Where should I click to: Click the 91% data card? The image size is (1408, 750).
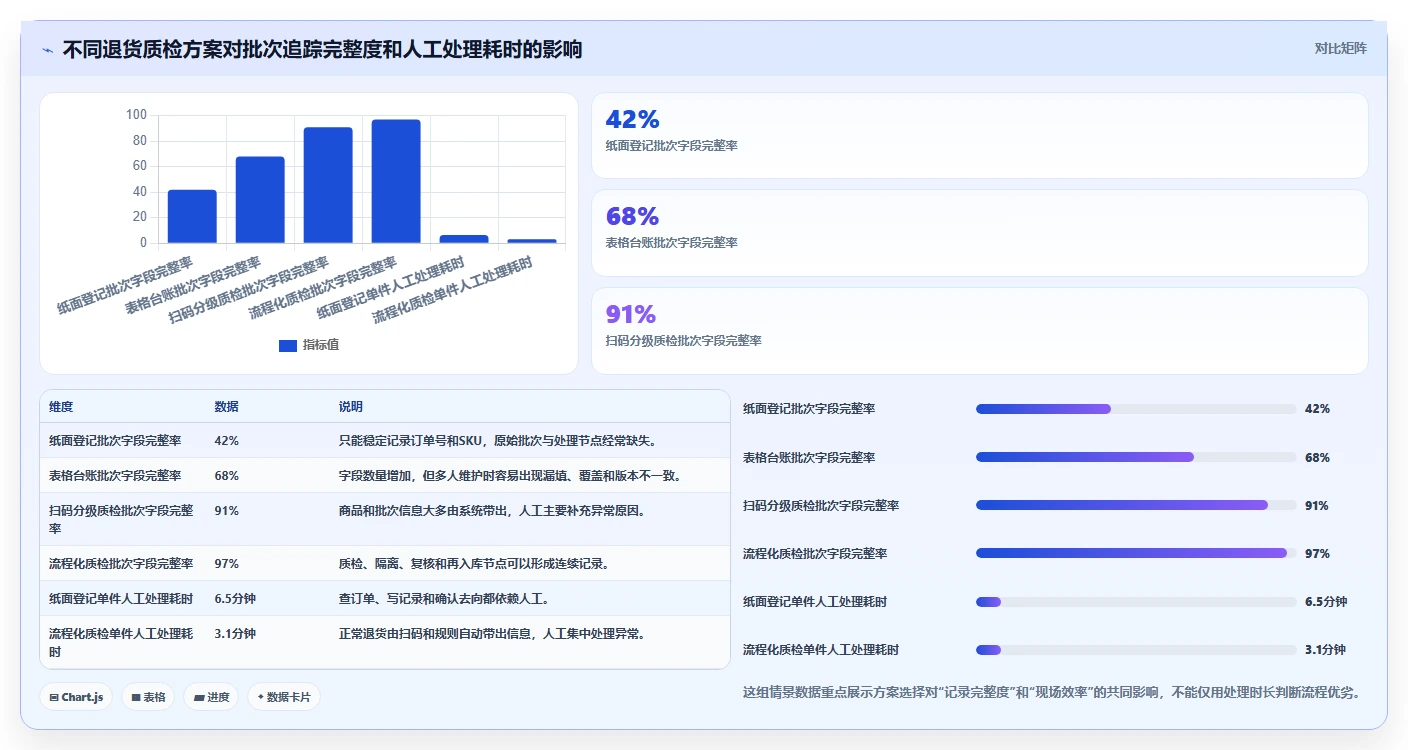click(x=979, y=331)
